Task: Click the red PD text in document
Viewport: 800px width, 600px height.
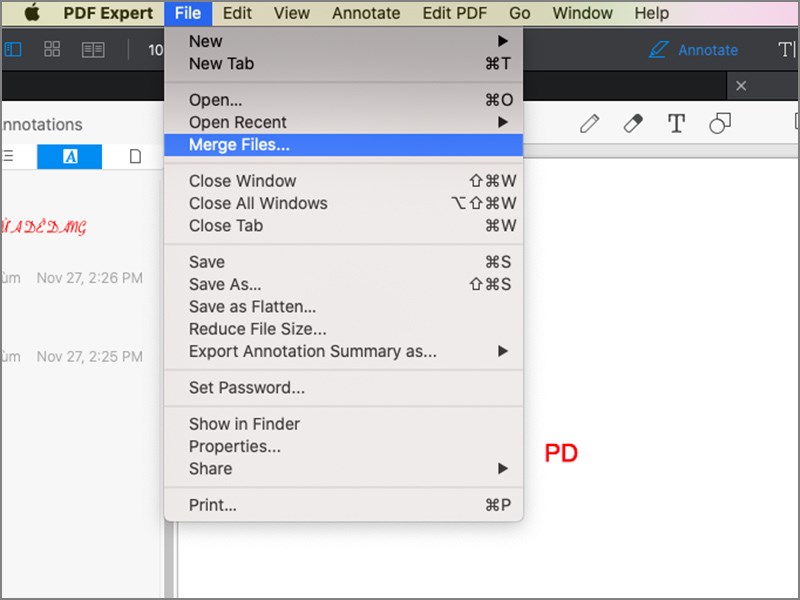Action: click(x=561, y=453)
